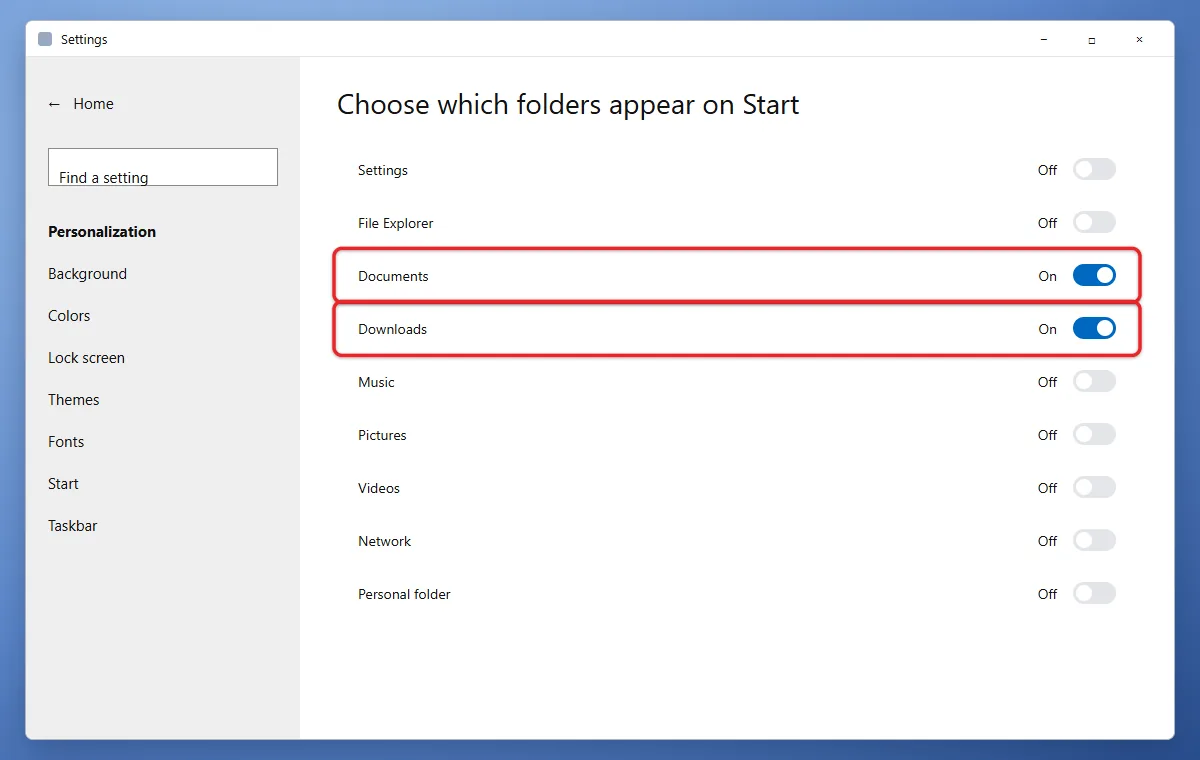The image size is (1200, 760).
Task: Open the Colors settings page
Action: click(x=69, y=316)
